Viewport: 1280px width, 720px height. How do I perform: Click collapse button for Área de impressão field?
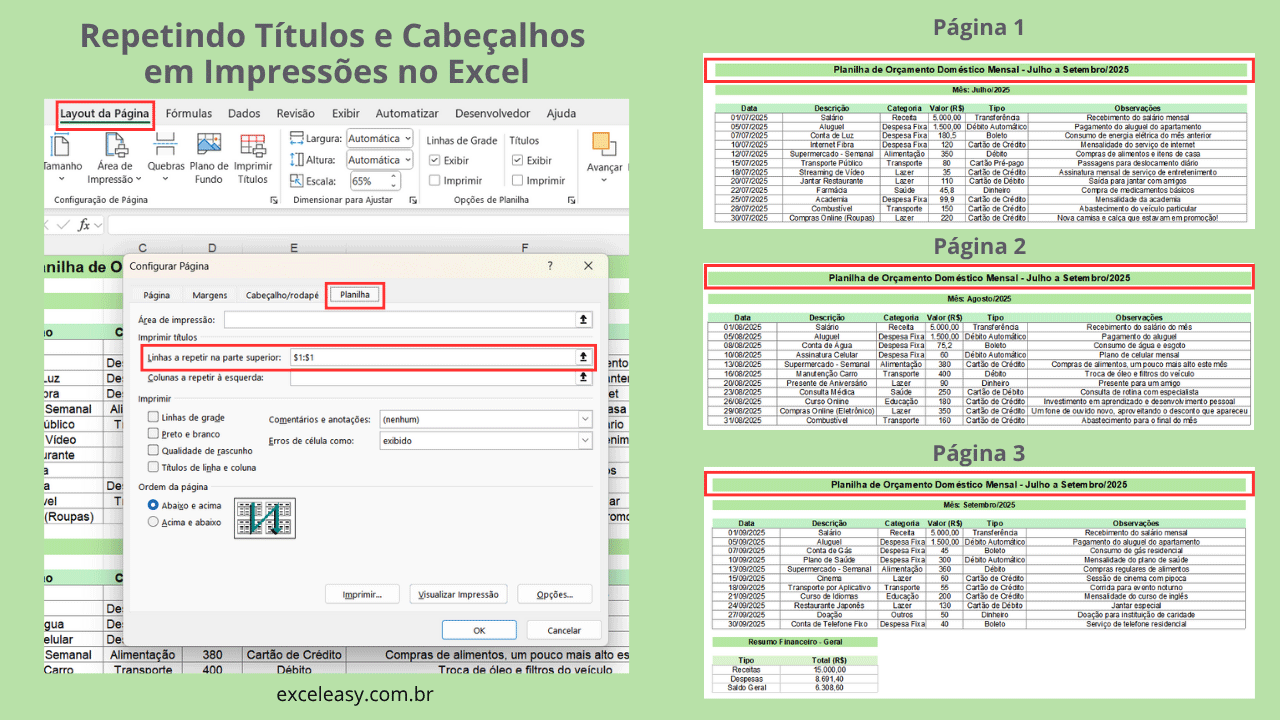pos(583,320)
